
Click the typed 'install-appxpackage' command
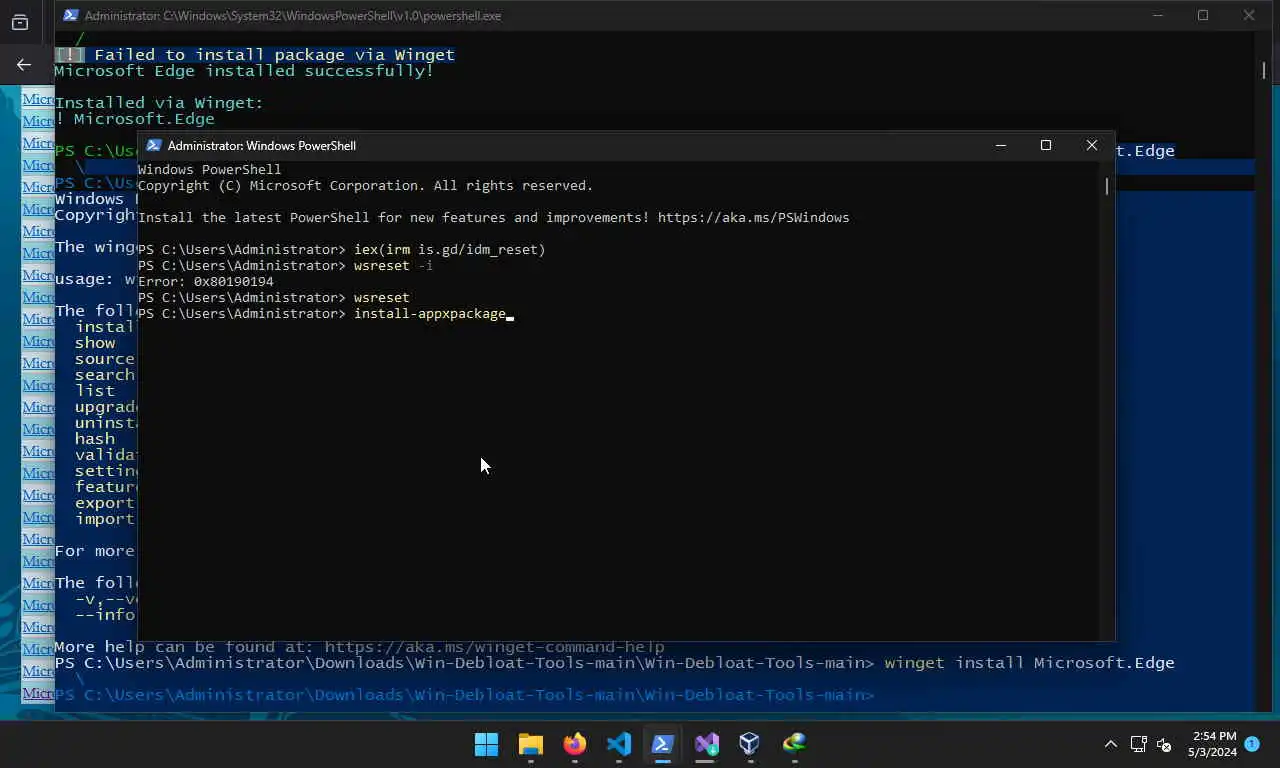coord(430,314)
